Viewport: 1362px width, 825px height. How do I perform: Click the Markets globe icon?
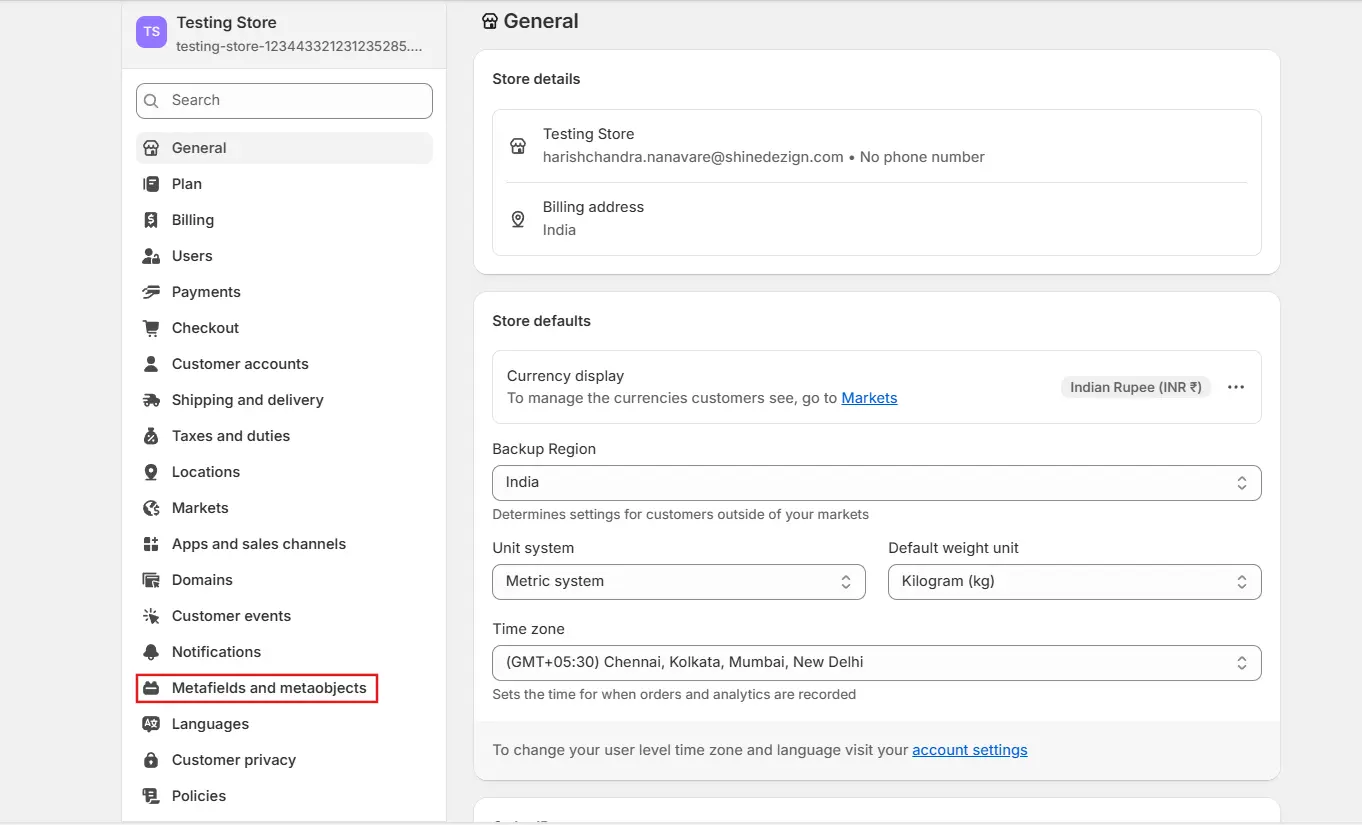tap(152, 507)
